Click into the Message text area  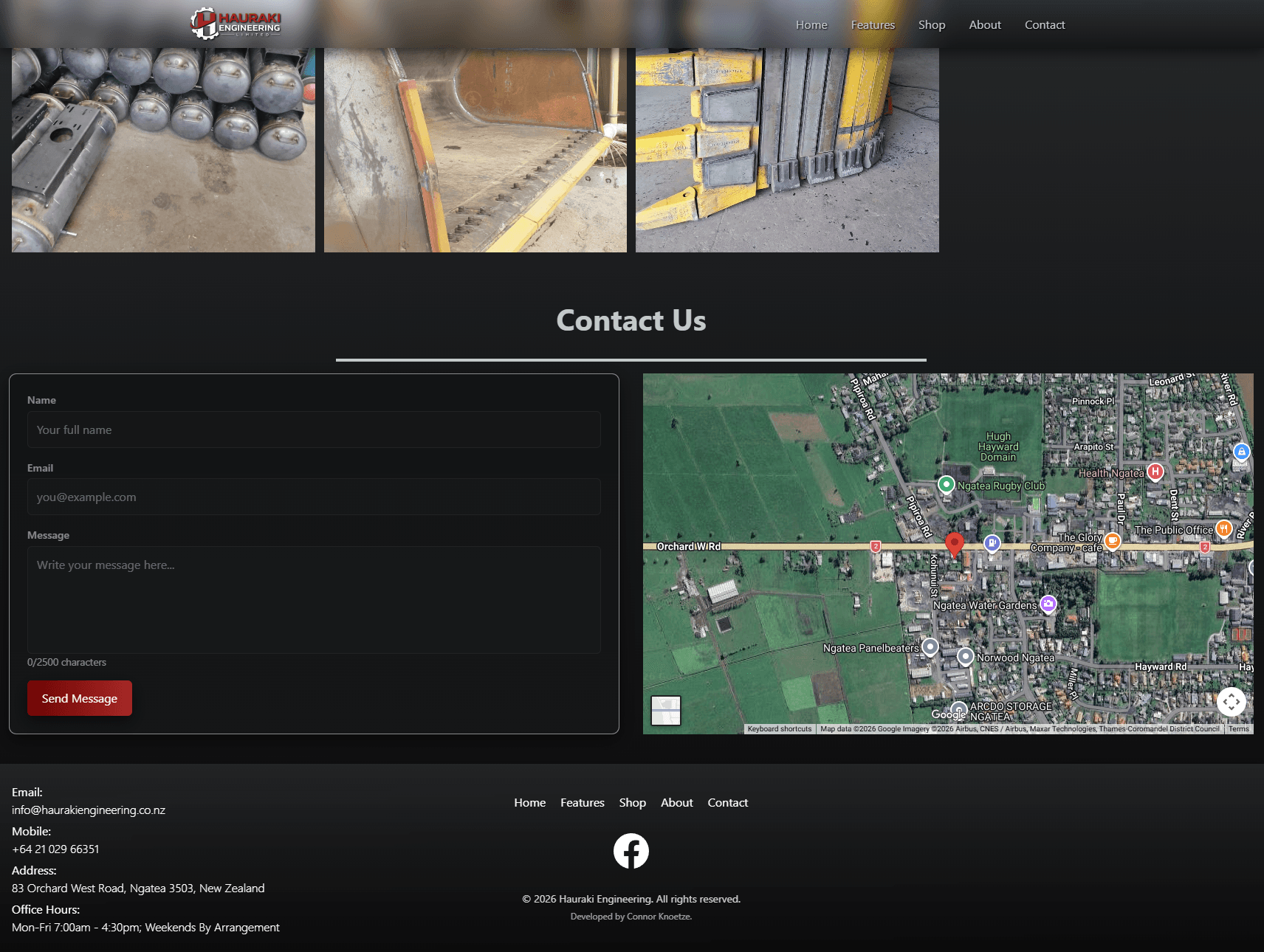click(x=314, y=600)
